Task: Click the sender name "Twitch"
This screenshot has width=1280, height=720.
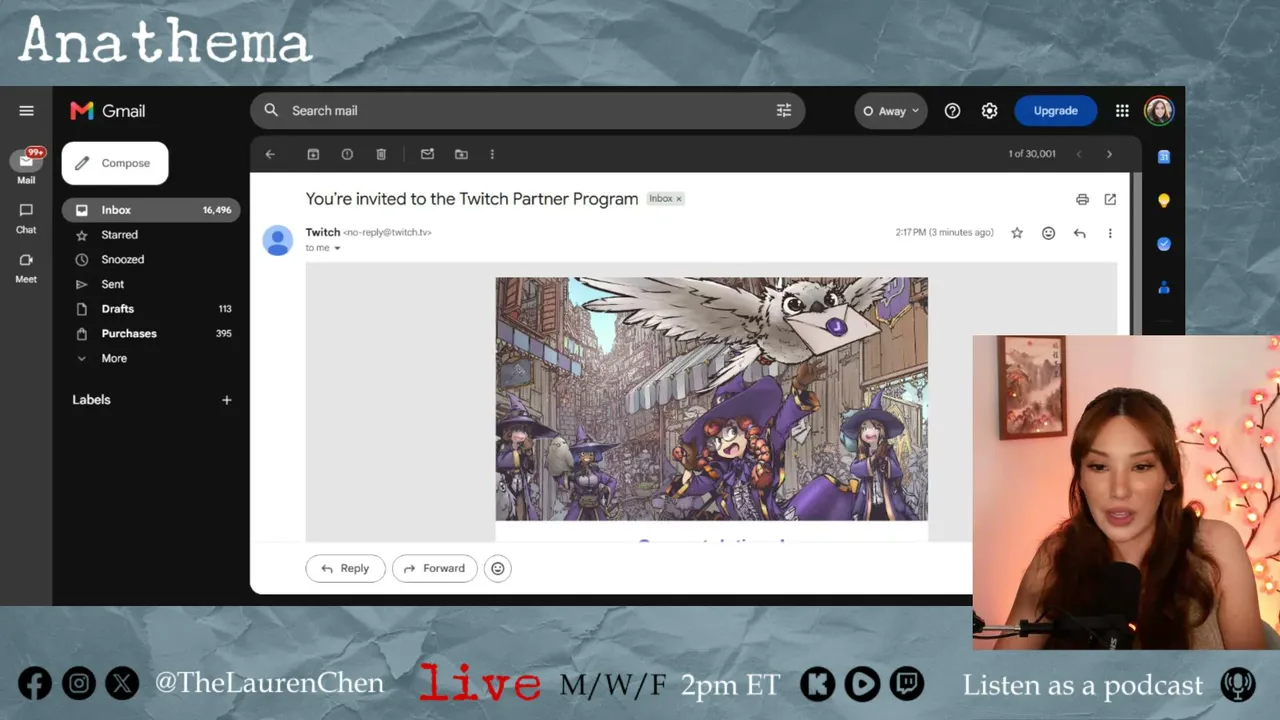Action: pos(323,232)
